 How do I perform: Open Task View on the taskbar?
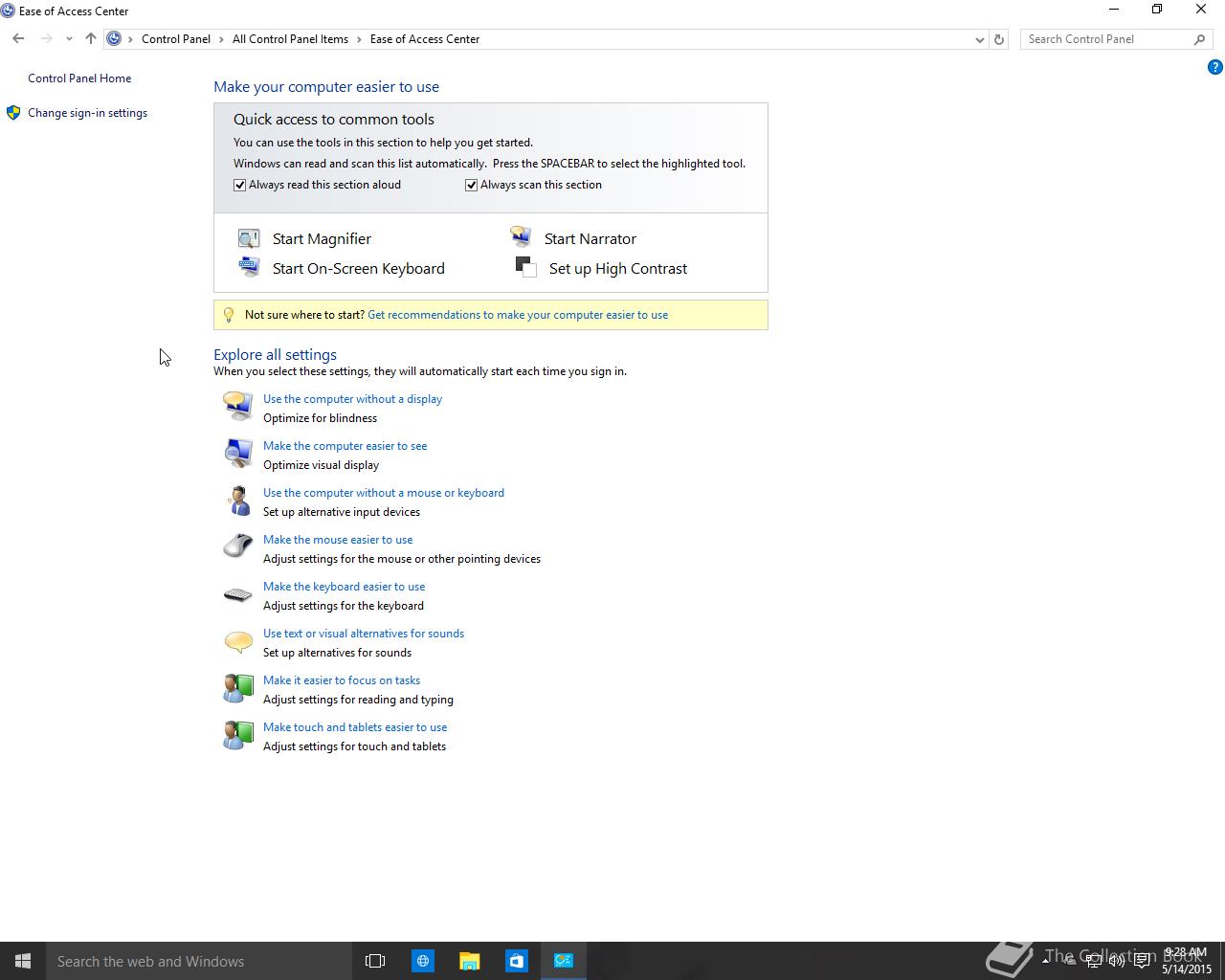[375, 961]
